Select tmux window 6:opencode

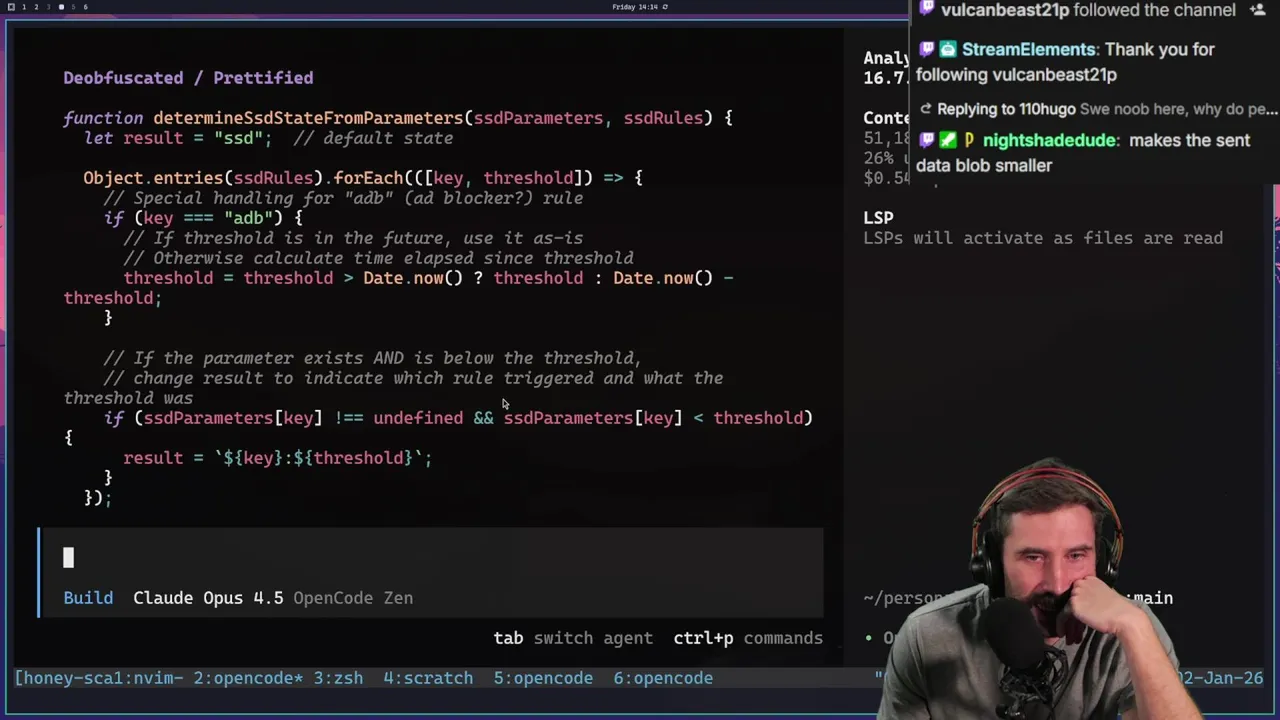(663, 678)
